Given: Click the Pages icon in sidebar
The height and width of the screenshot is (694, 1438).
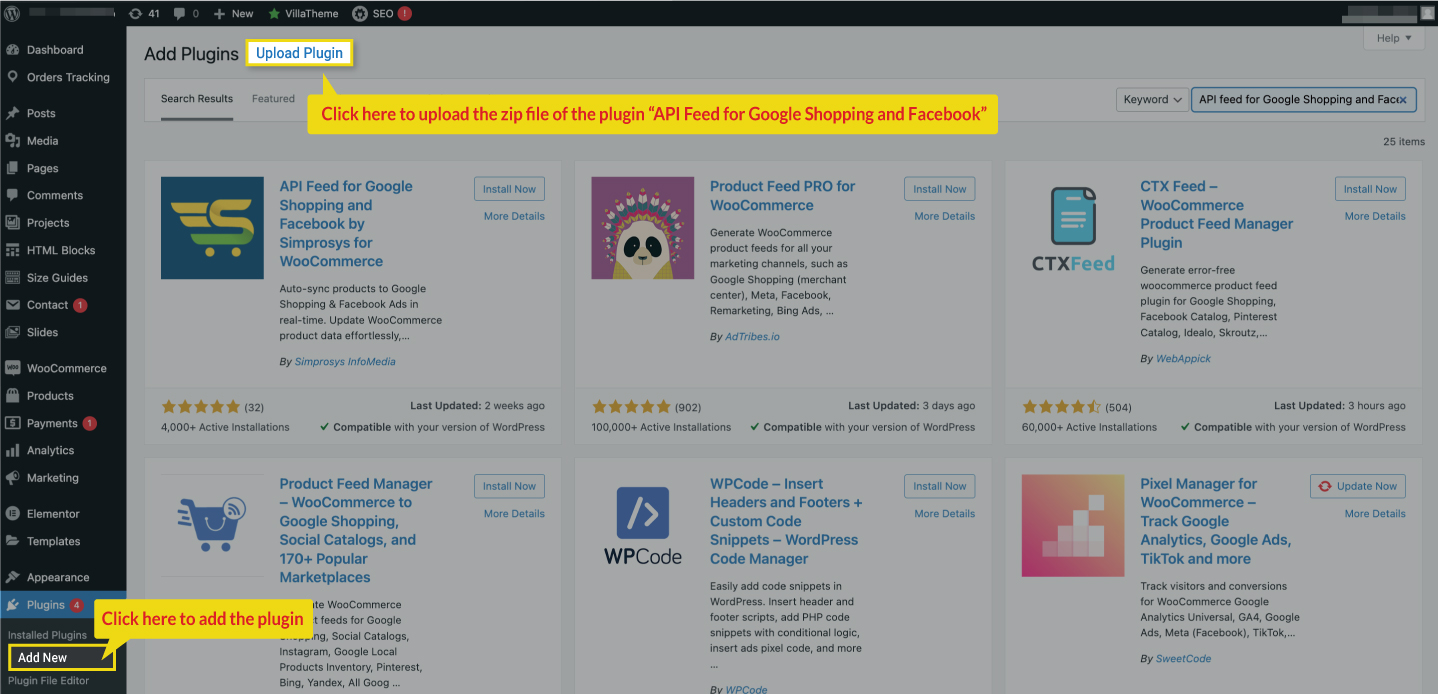Looking at the screenshot, I should [x=13, y=168].
